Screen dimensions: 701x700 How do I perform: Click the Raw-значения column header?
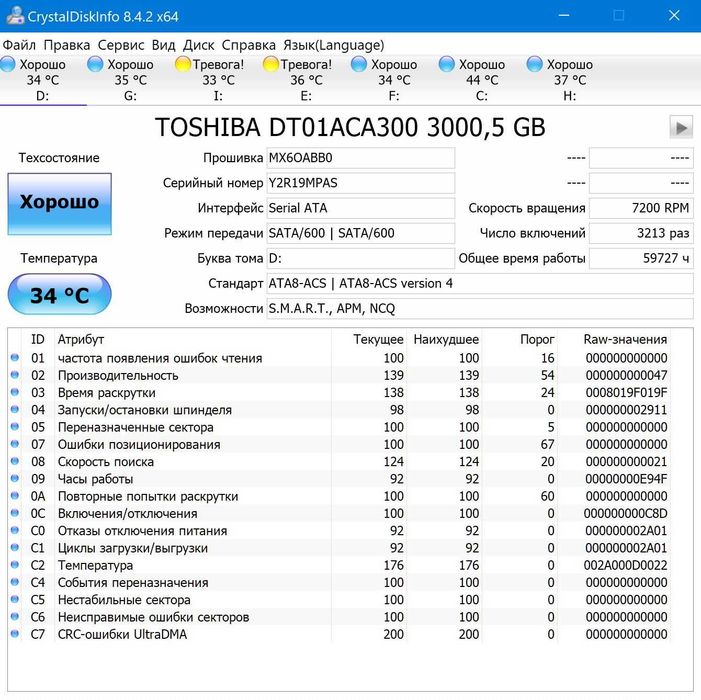[613, 339]
